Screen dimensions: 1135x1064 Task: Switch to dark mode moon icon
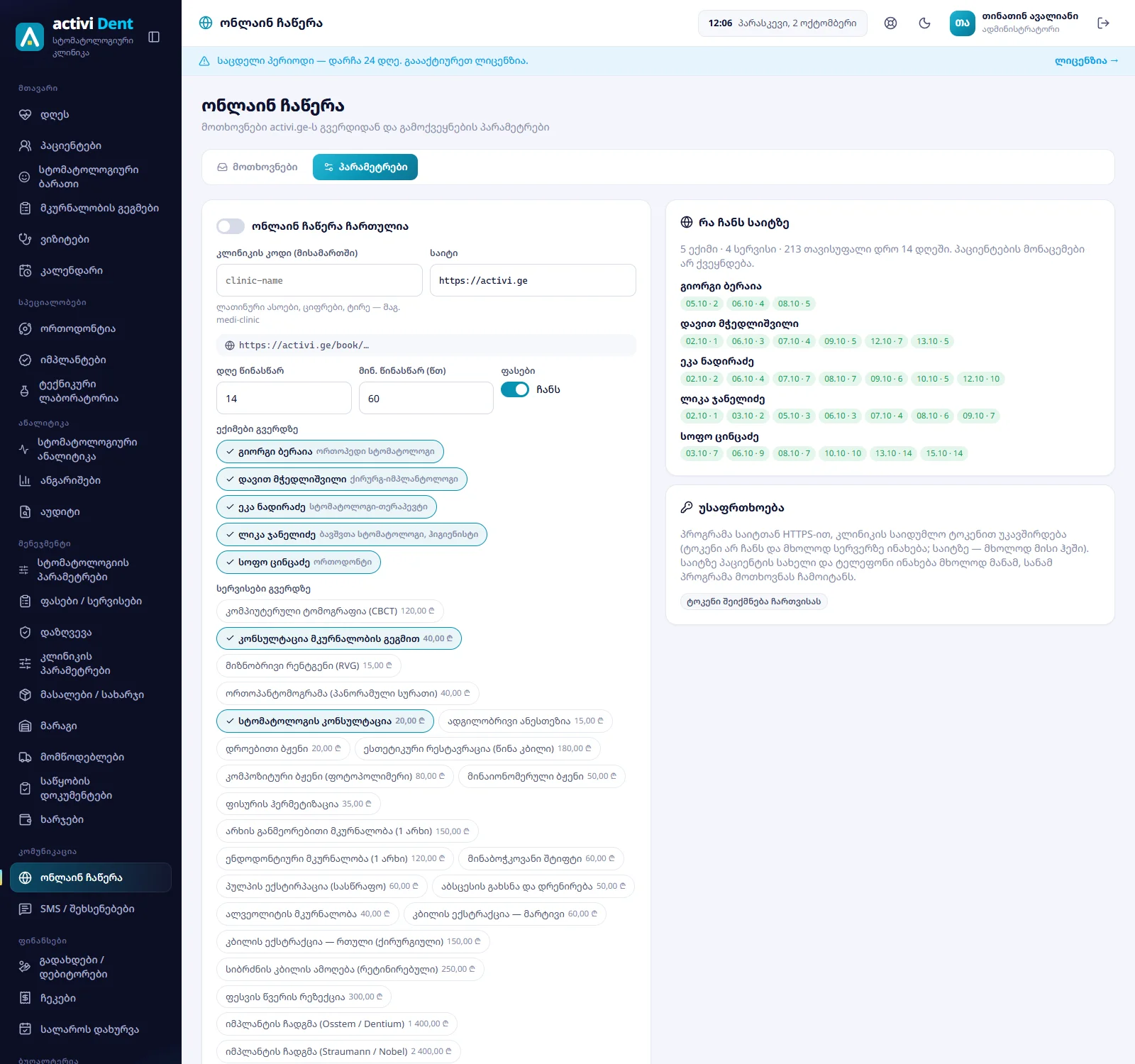point(924,23)
